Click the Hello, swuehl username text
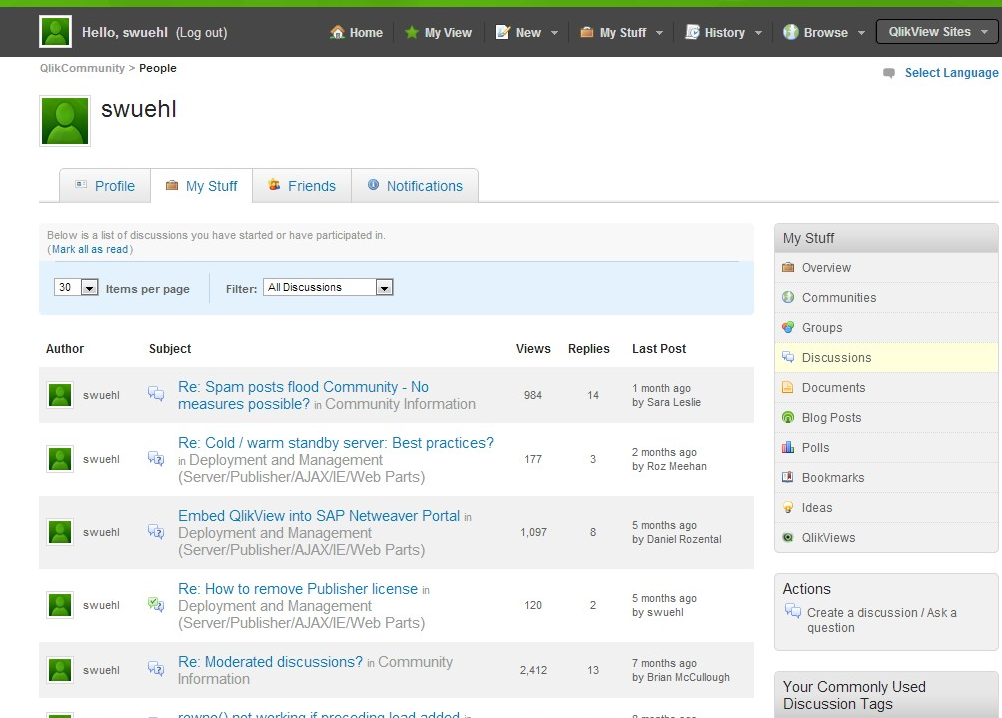The width and height of the screenshot is (1002, 718). (125, 33)
